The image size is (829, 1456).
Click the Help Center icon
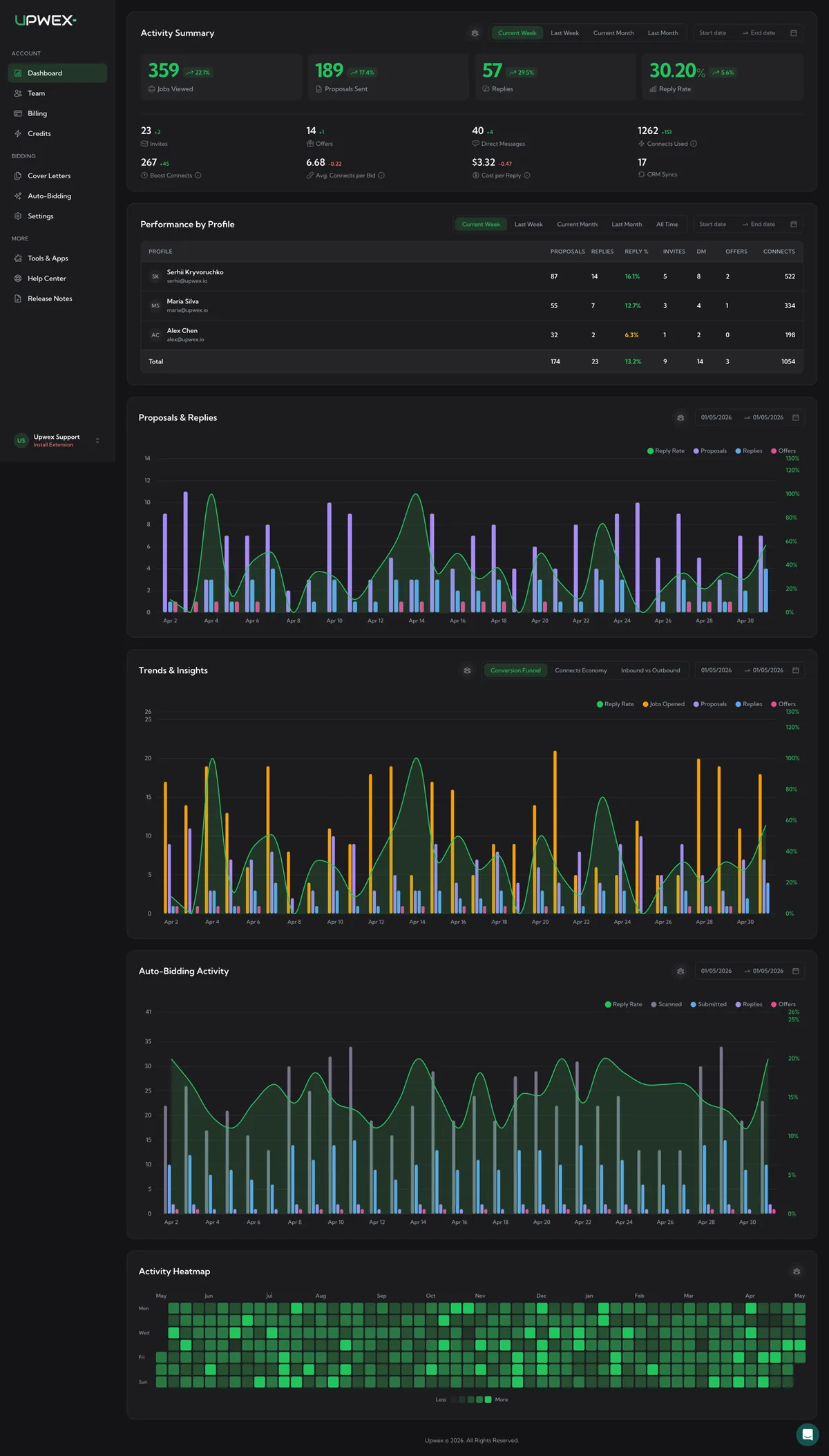pos(18,278)
